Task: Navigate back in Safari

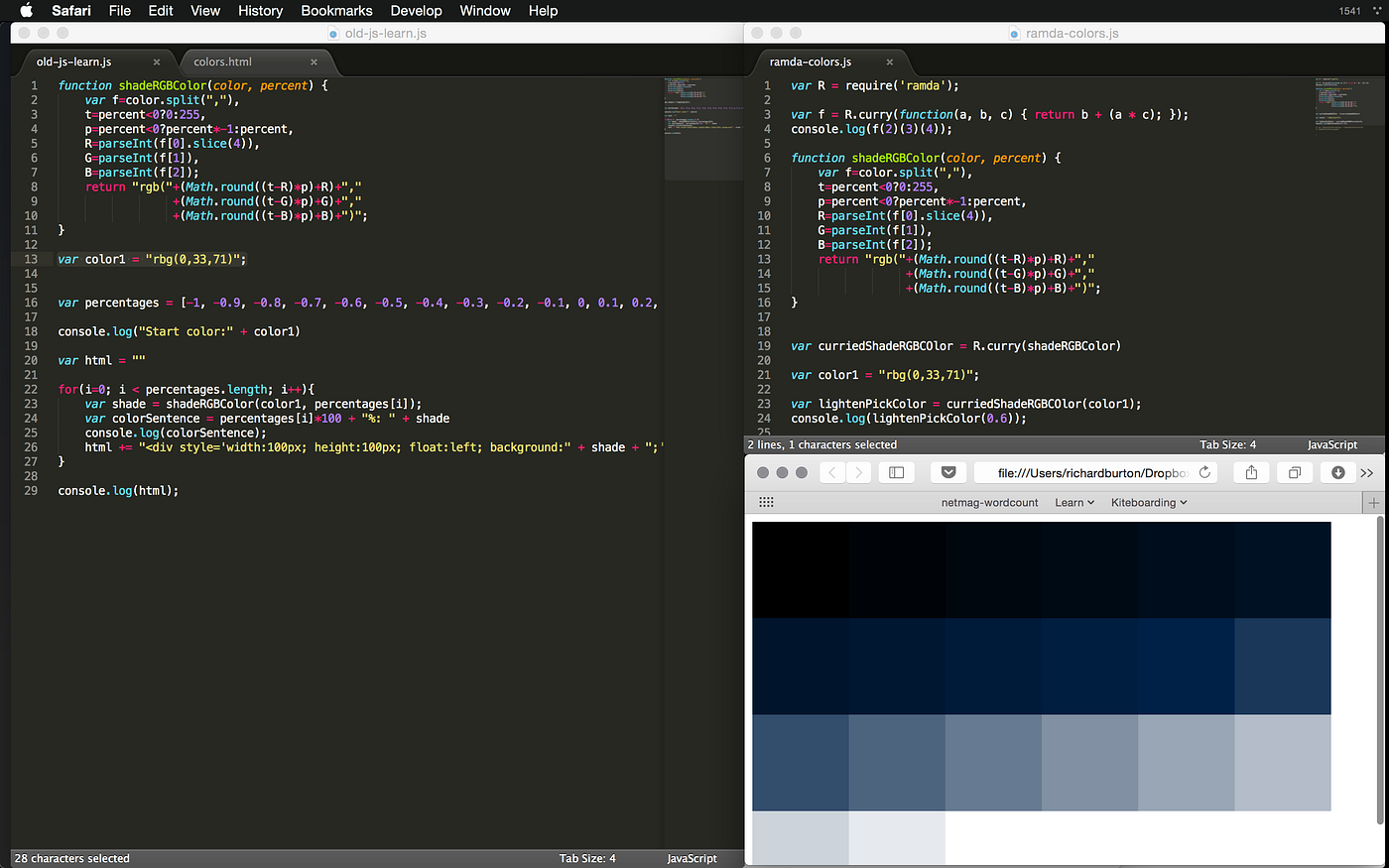Action: point(832,472)
